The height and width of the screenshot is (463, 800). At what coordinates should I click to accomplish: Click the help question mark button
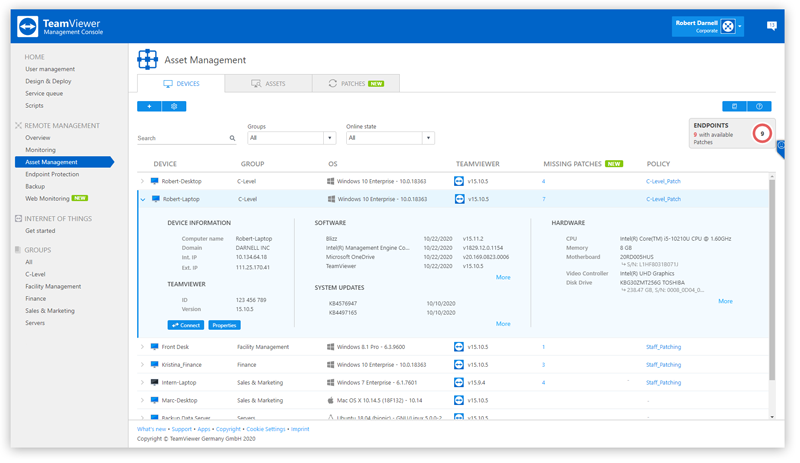(759, 106)
